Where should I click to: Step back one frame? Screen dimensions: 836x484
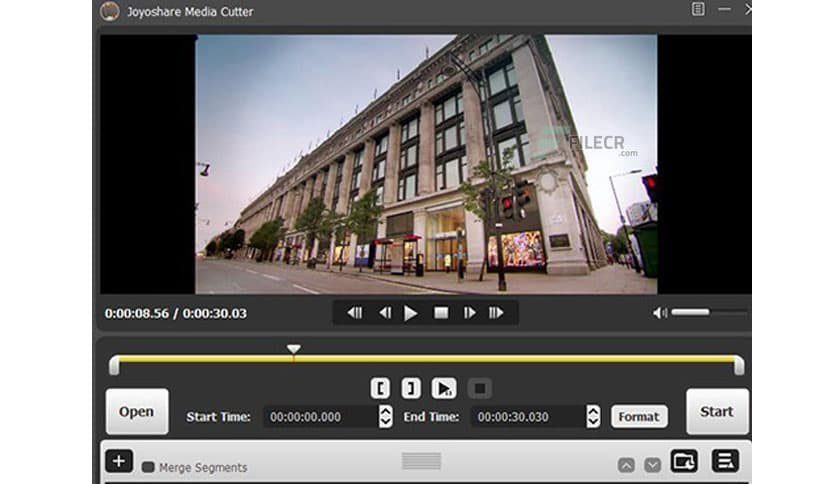(385, 313)
